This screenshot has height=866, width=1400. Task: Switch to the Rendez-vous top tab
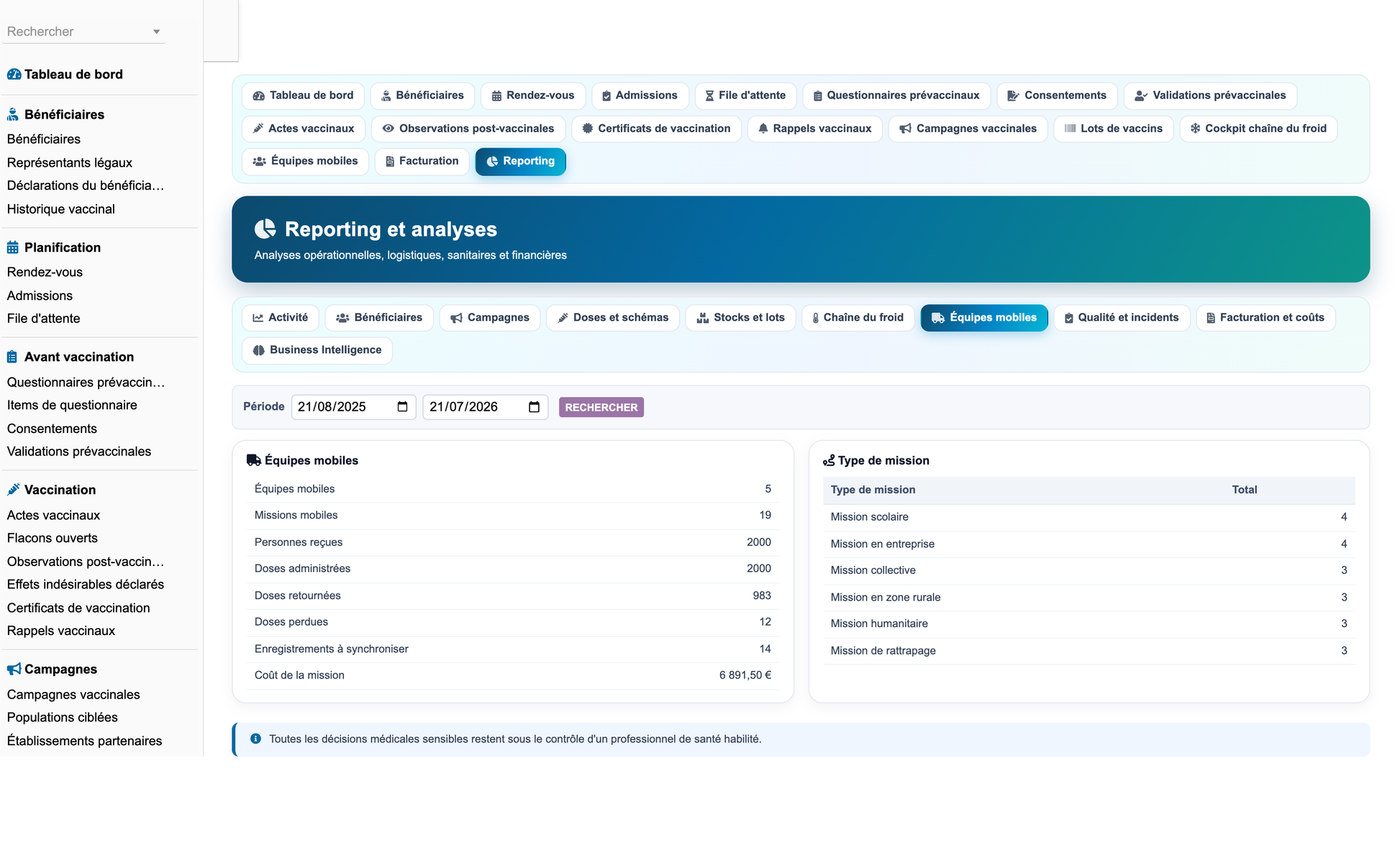click(533, 96)
